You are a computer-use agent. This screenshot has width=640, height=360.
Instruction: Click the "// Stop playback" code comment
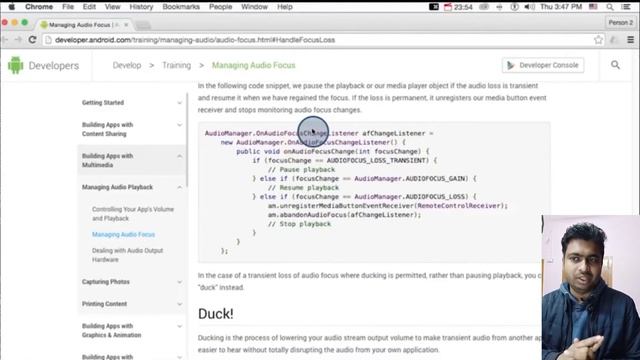click(x=299, y=224)
